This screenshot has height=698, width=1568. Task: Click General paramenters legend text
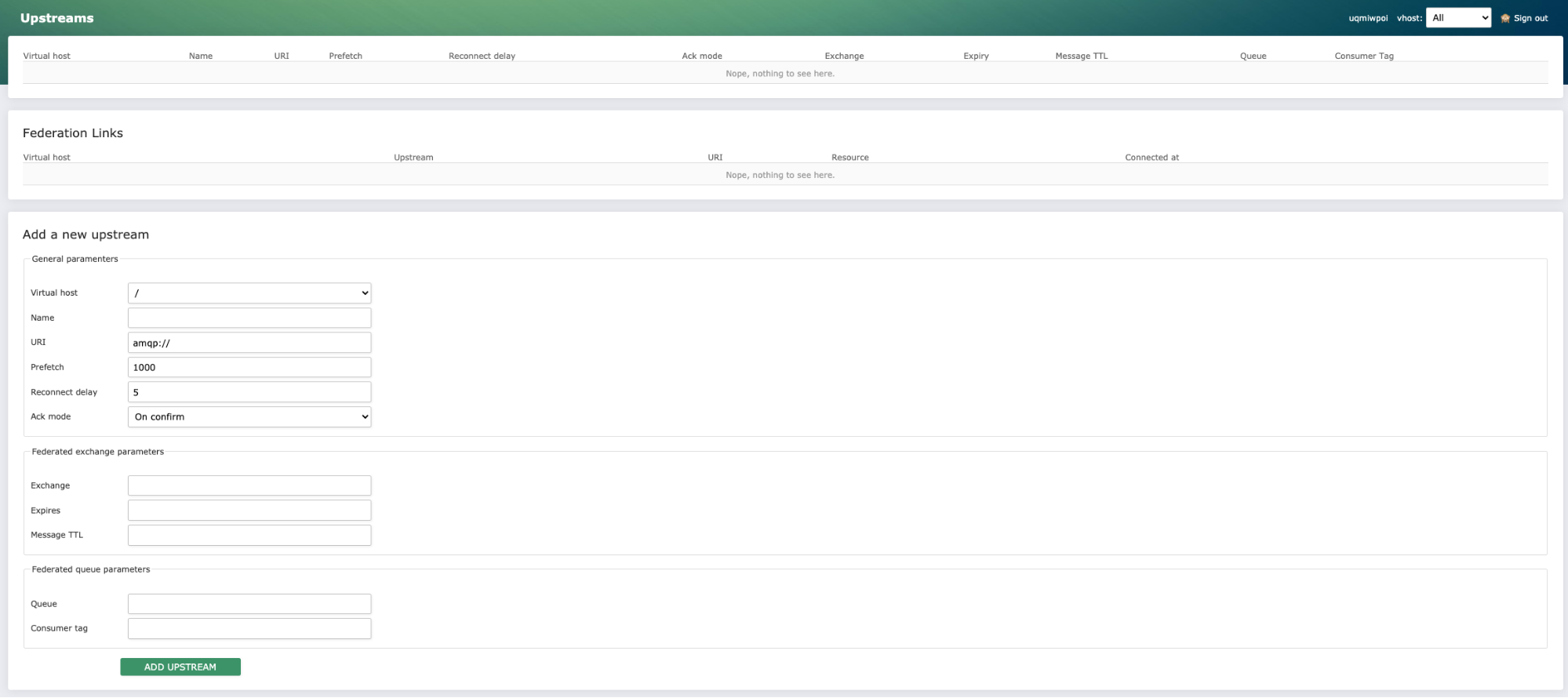[x=75, y=259]
